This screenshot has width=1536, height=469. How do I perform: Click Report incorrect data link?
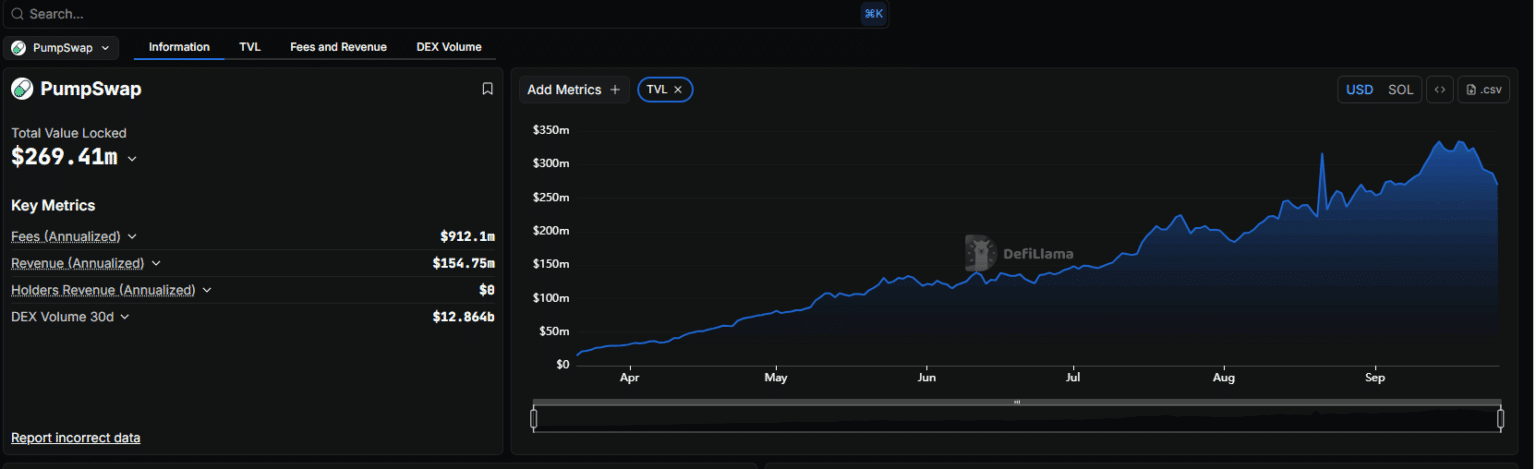pos(75,438)
